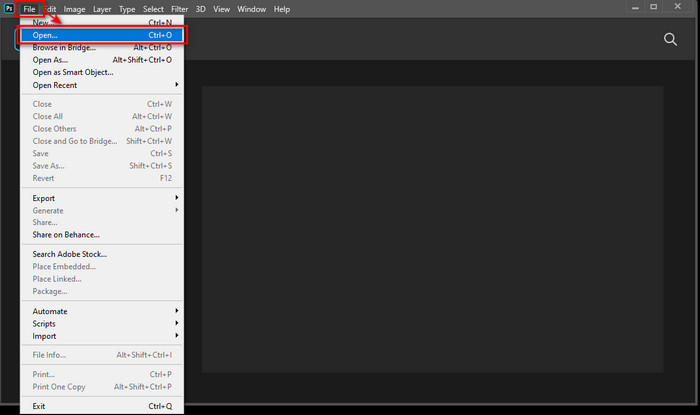The width and height of the screenshot is (700, 415).
Task: Open the Image menu
Action: tap(74, 9)
